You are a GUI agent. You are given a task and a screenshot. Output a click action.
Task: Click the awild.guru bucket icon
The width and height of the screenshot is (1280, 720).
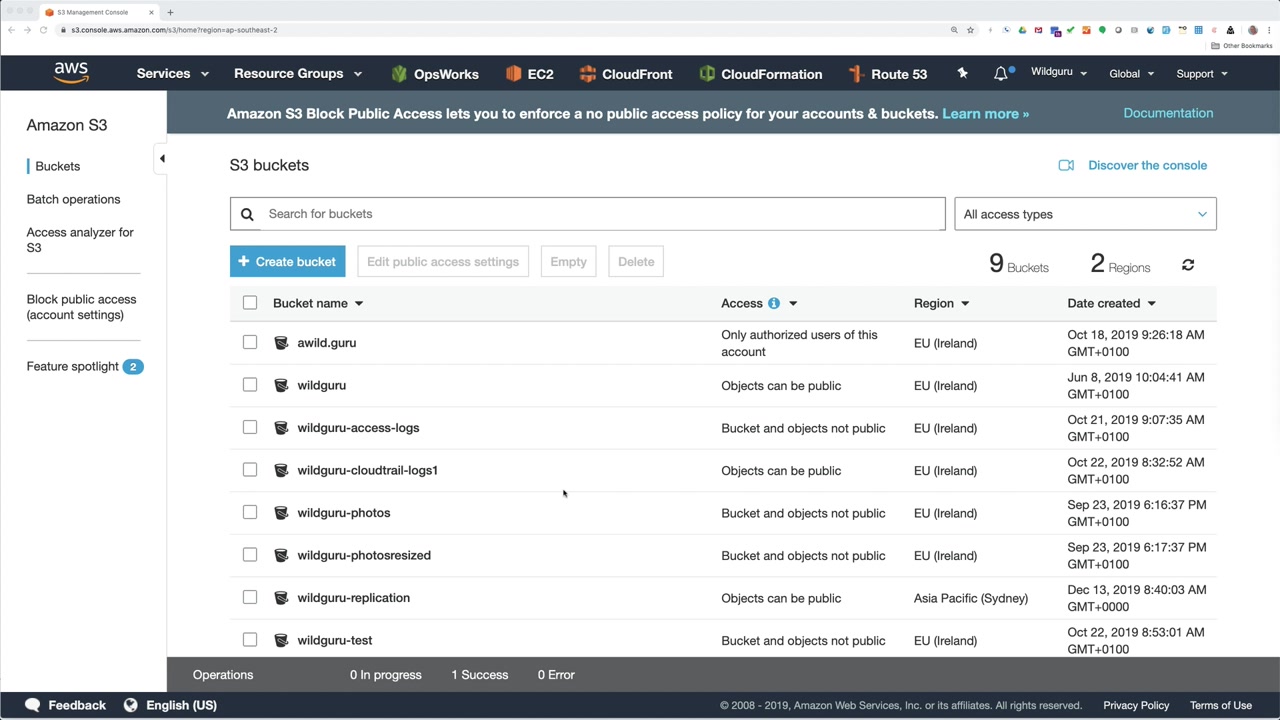tap(281, 343)
